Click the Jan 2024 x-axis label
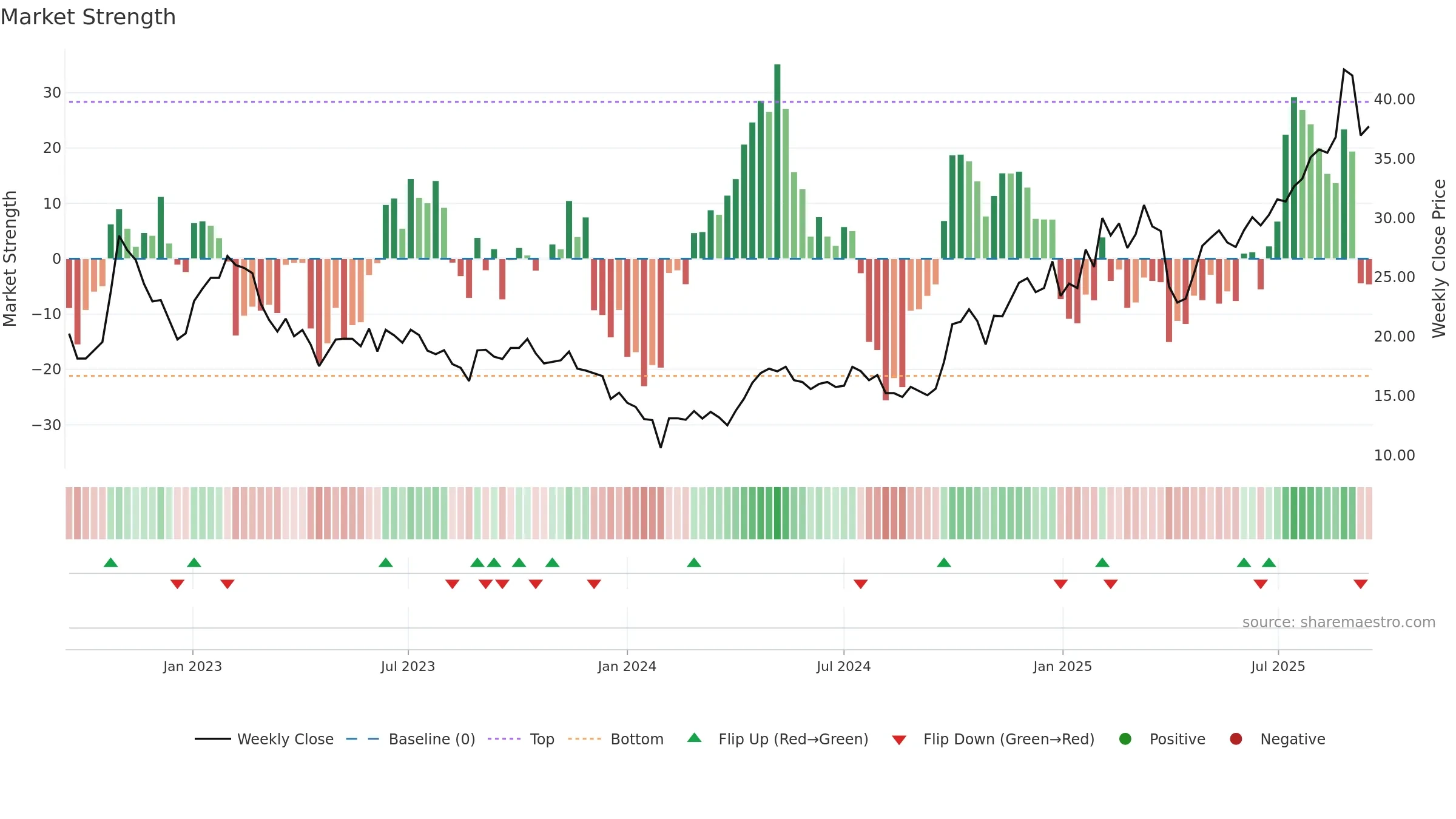 click(x=627, y=666)
